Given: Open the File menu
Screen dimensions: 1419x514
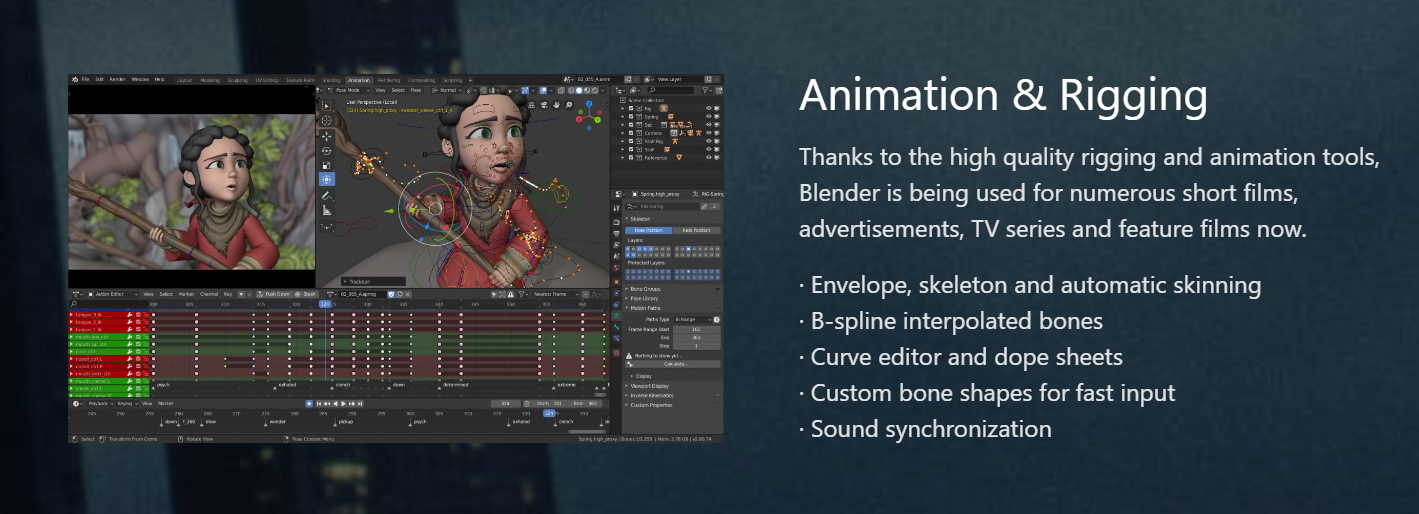Looking at the screenshot, I should [85, 79].
